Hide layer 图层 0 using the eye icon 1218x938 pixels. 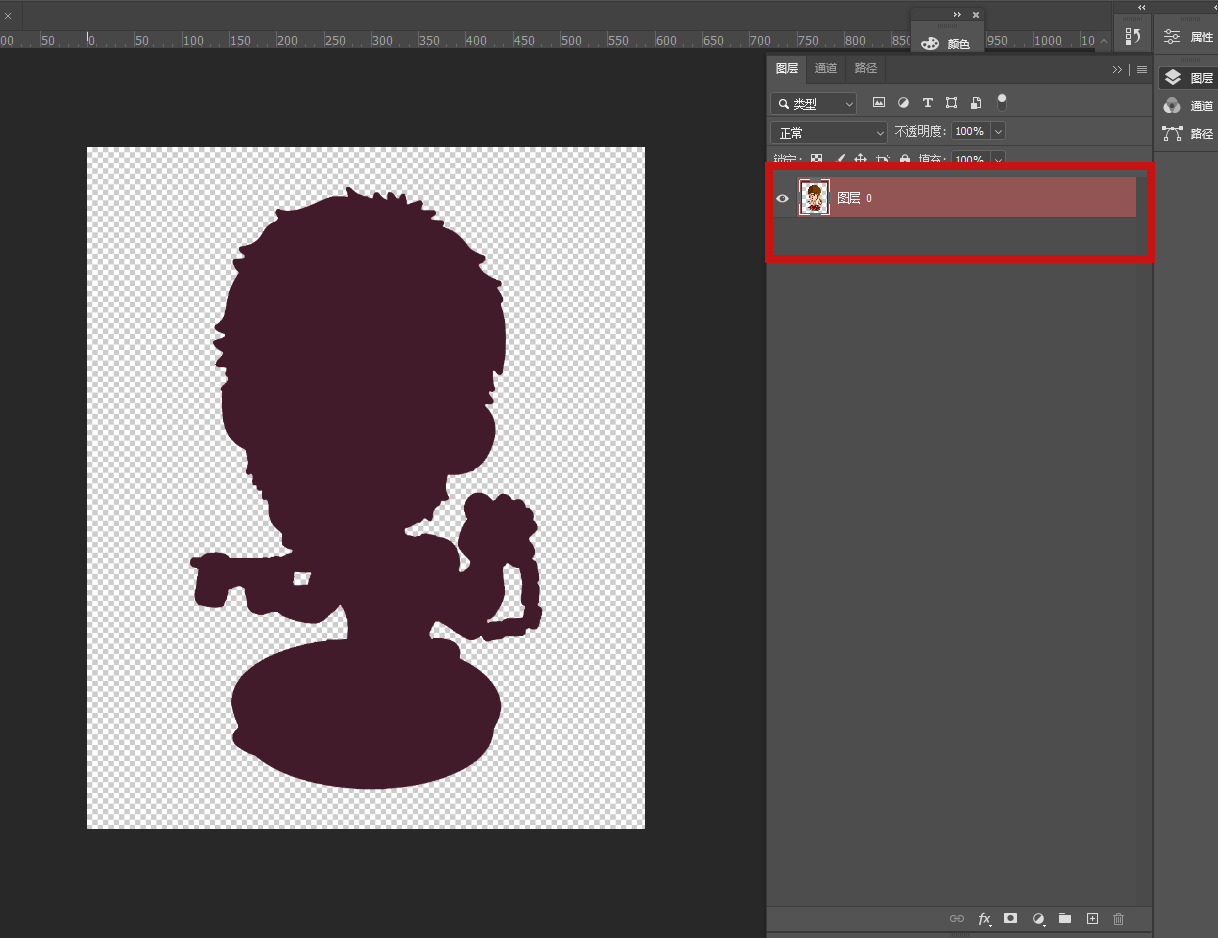(783, 198)
